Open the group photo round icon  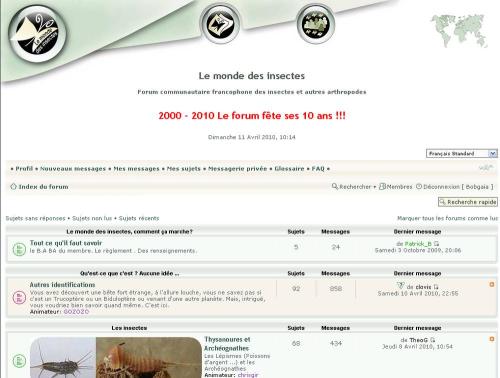click(315, 24)
